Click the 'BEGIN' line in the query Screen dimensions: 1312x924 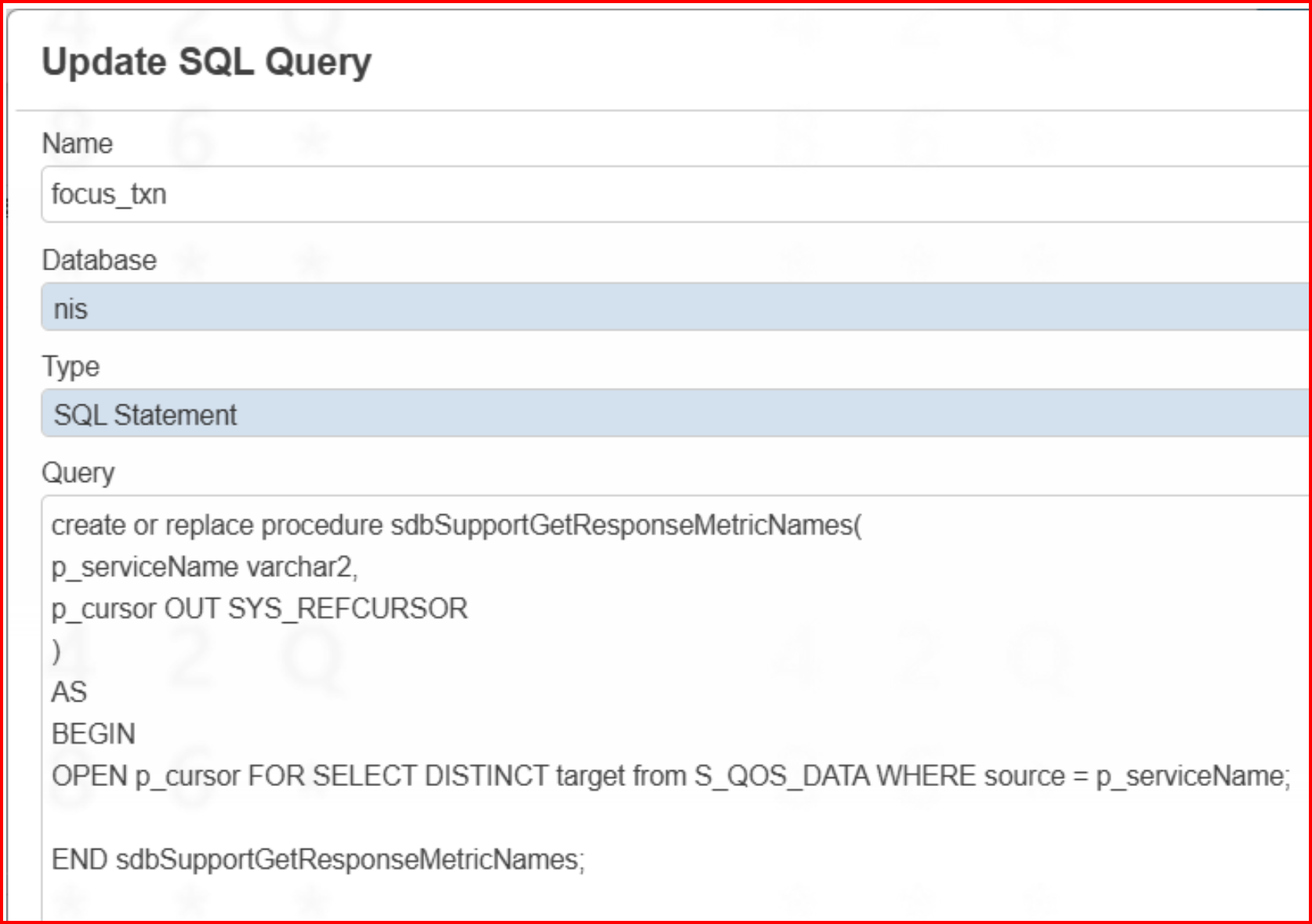93,734
